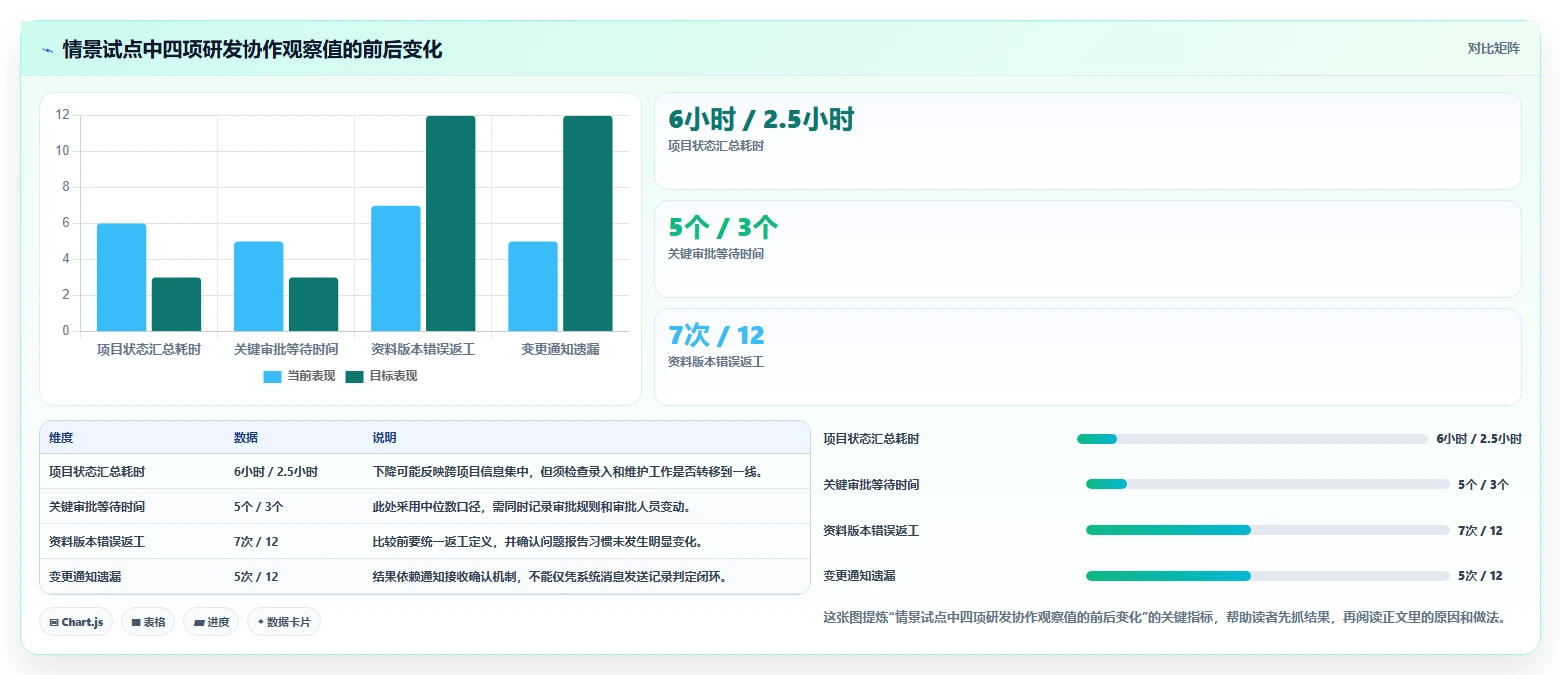Click the 目标表现 legend text
This screenshot has width=1561, height=675.
[x=393, y=377]
